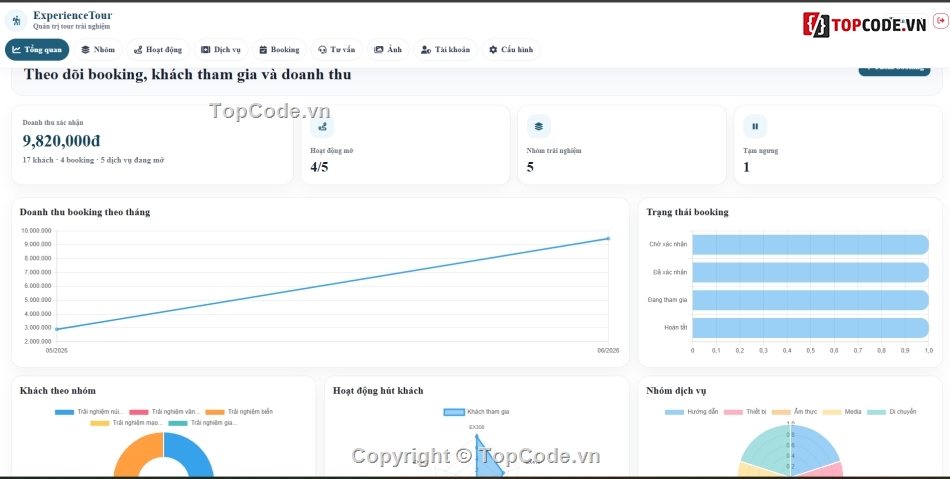The height and width of the screenshot is (479, 950).
Task: Open the Hoạt động tab
Action: 158,50
